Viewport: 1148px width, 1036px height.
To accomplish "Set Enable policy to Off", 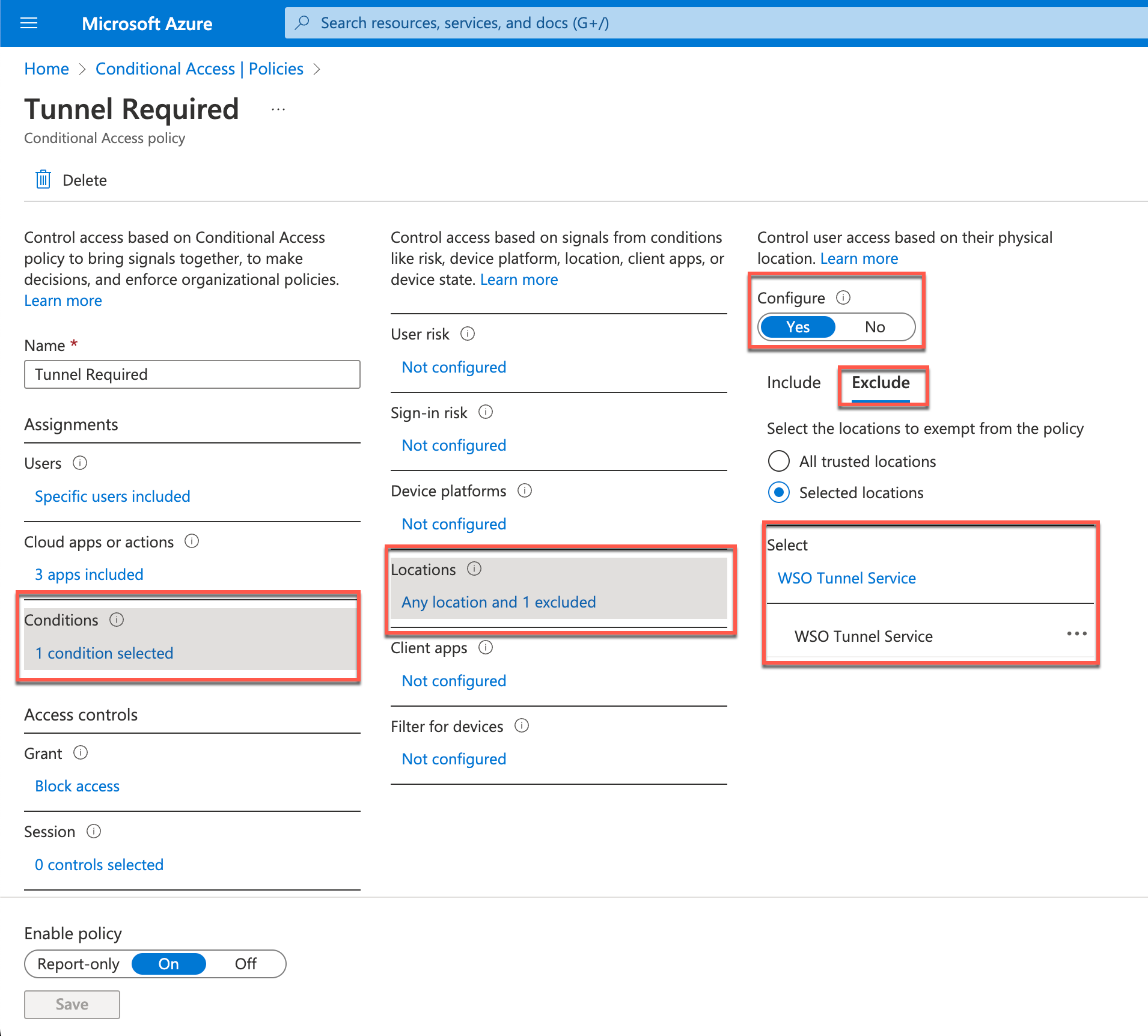I will point(245,963).
